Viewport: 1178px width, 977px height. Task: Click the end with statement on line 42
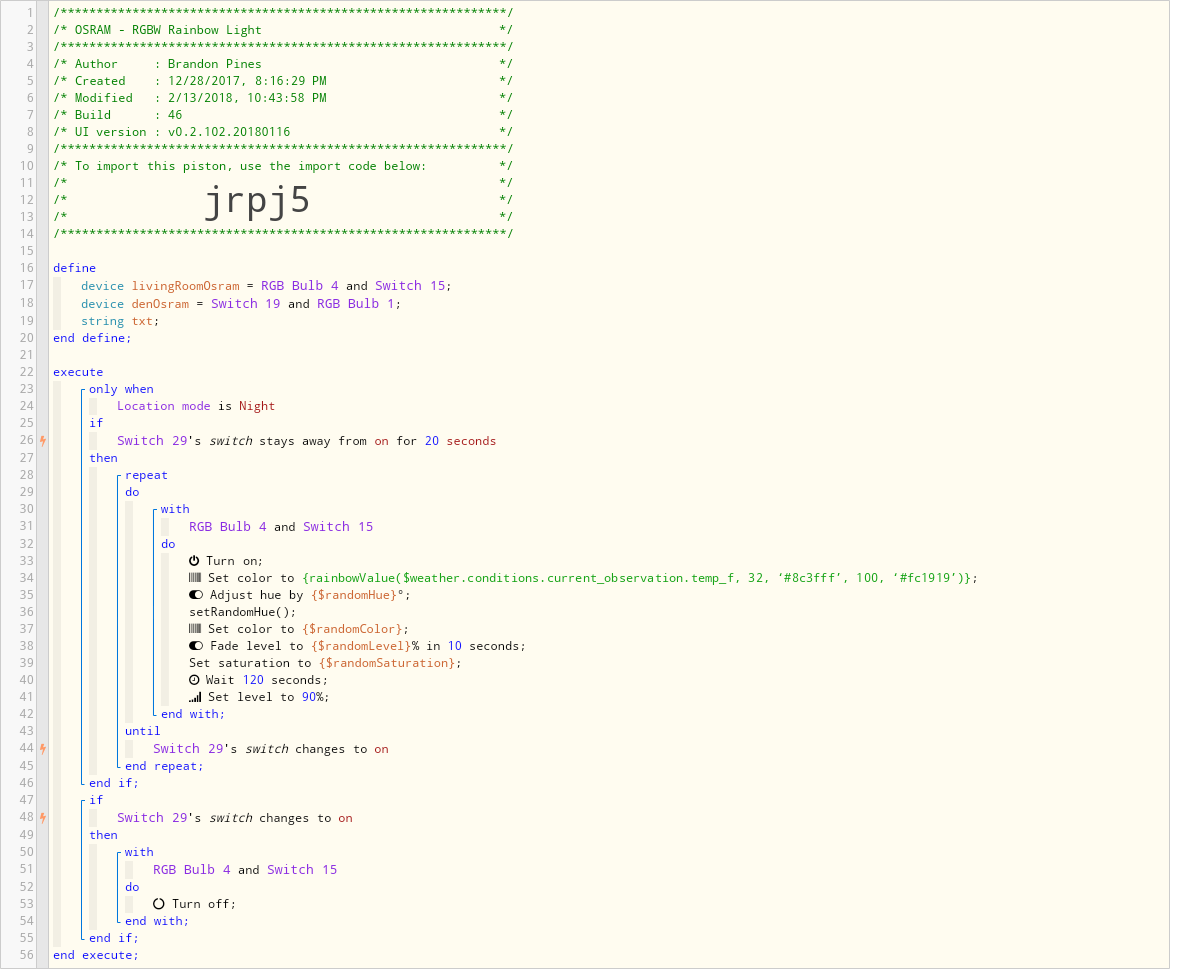193,715
